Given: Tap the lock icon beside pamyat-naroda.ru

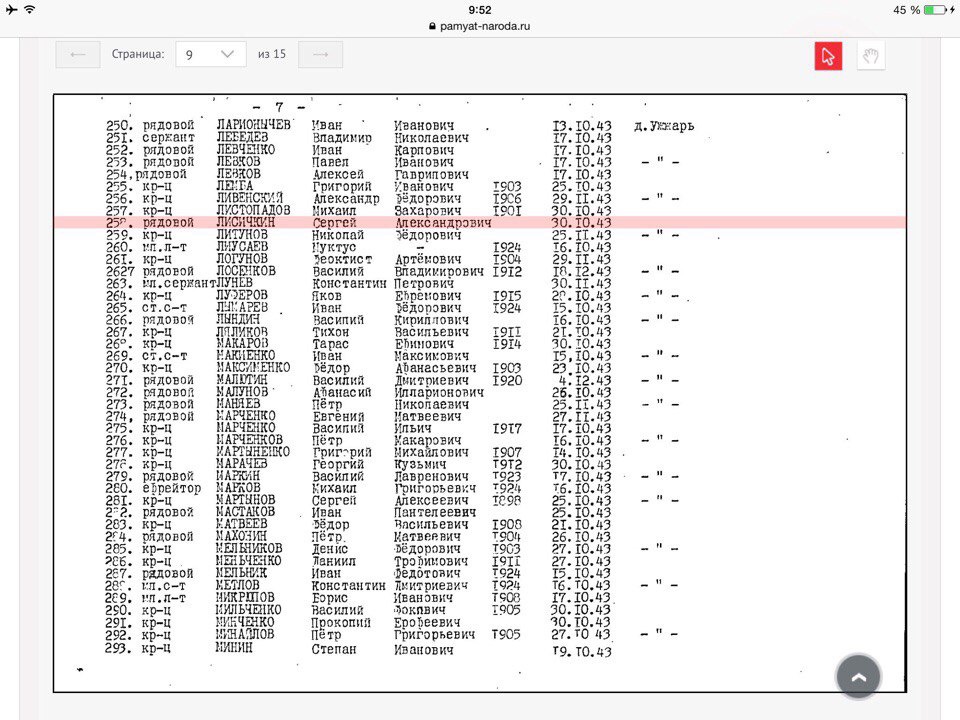Looking at the screenshot, I should click(432, 27).
